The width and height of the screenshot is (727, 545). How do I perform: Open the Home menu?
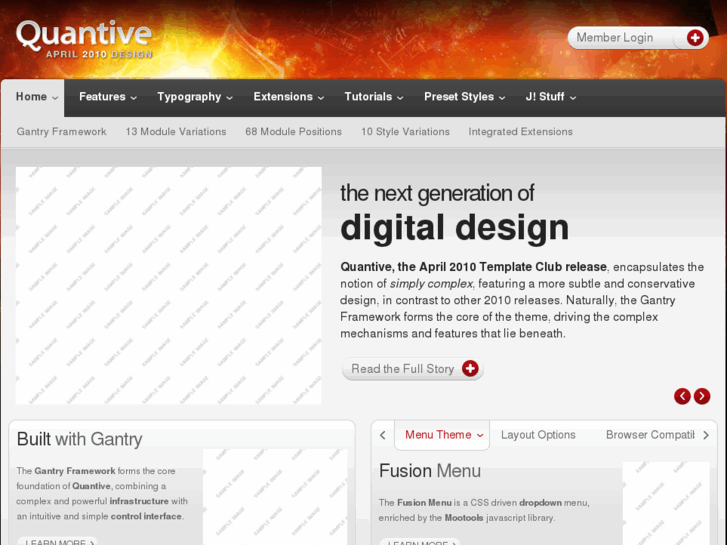click(x=37, y=97)
